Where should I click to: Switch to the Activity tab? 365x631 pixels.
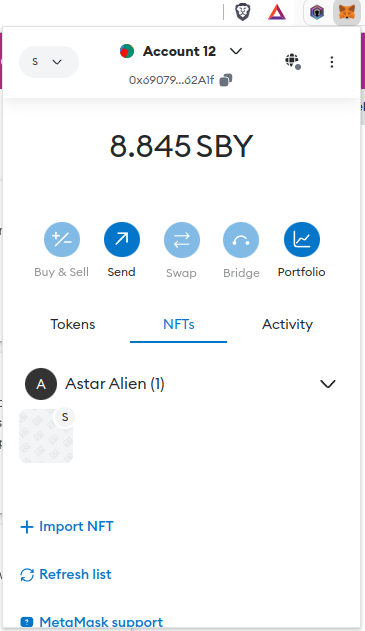pyautogui.click(x=287, y=324)
